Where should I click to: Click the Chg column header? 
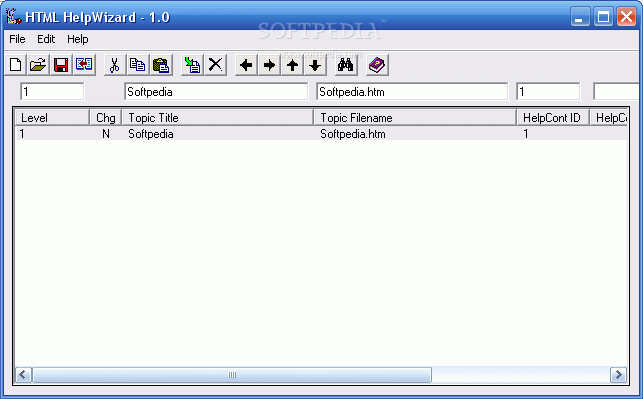pos(105,118)
